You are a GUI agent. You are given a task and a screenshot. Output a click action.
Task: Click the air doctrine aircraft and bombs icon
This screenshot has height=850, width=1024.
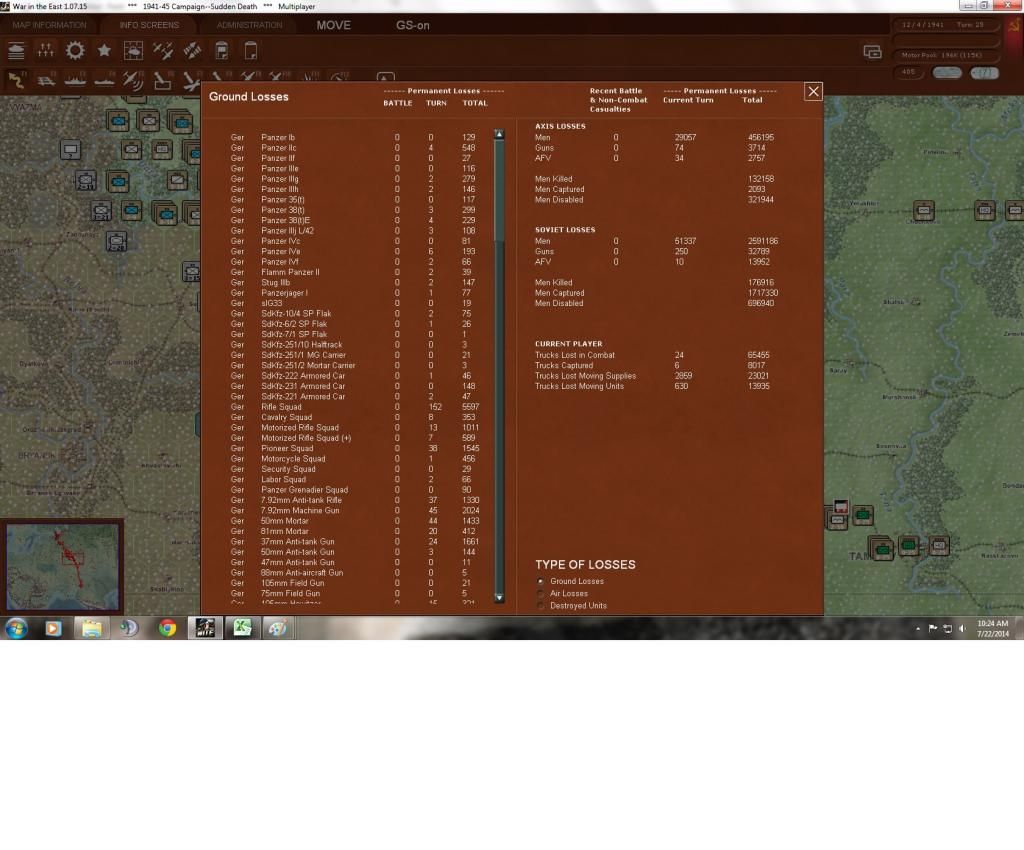point(192,50)
